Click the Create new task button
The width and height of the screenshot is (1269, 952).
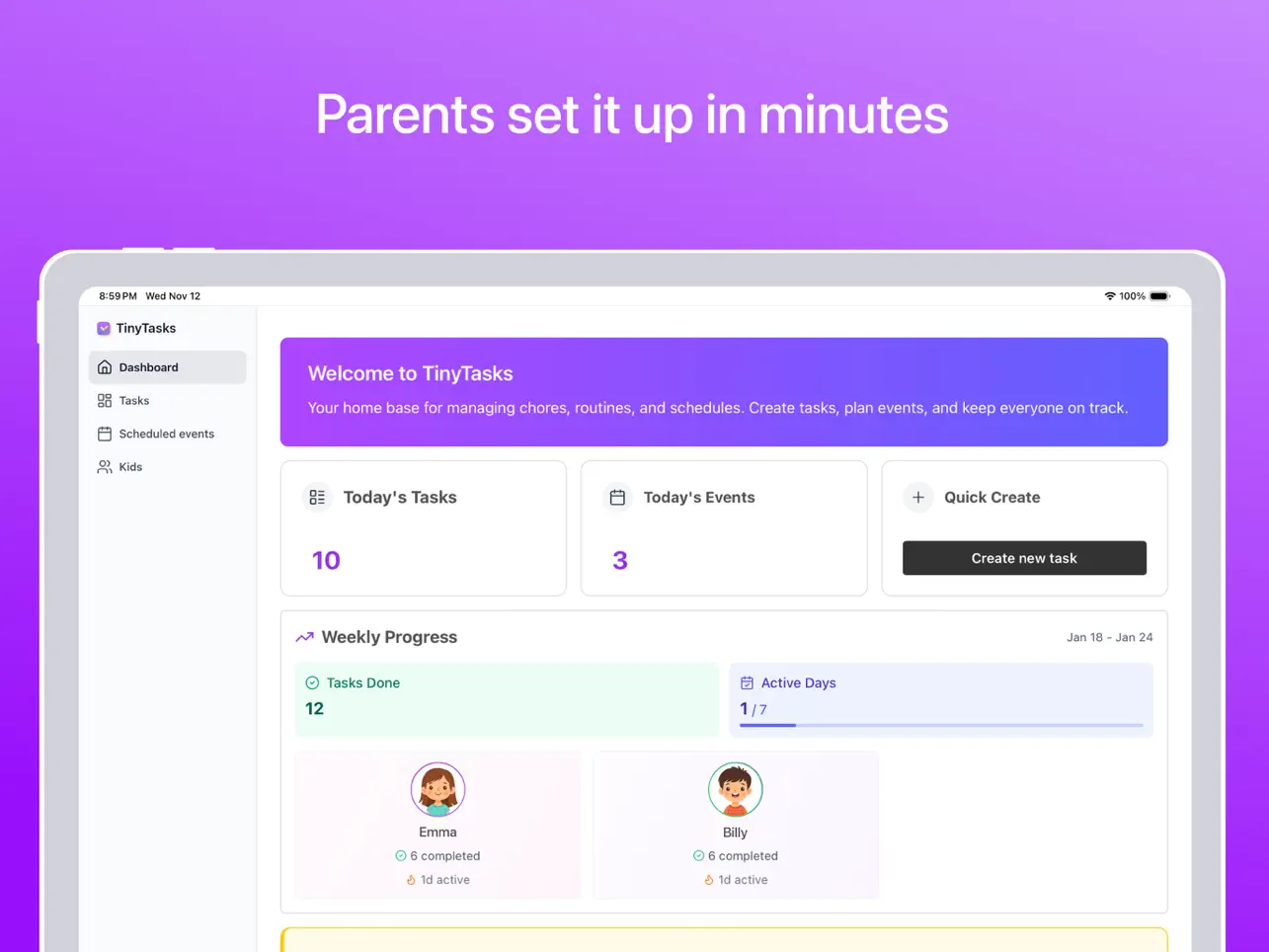[x=1024, y=558]
